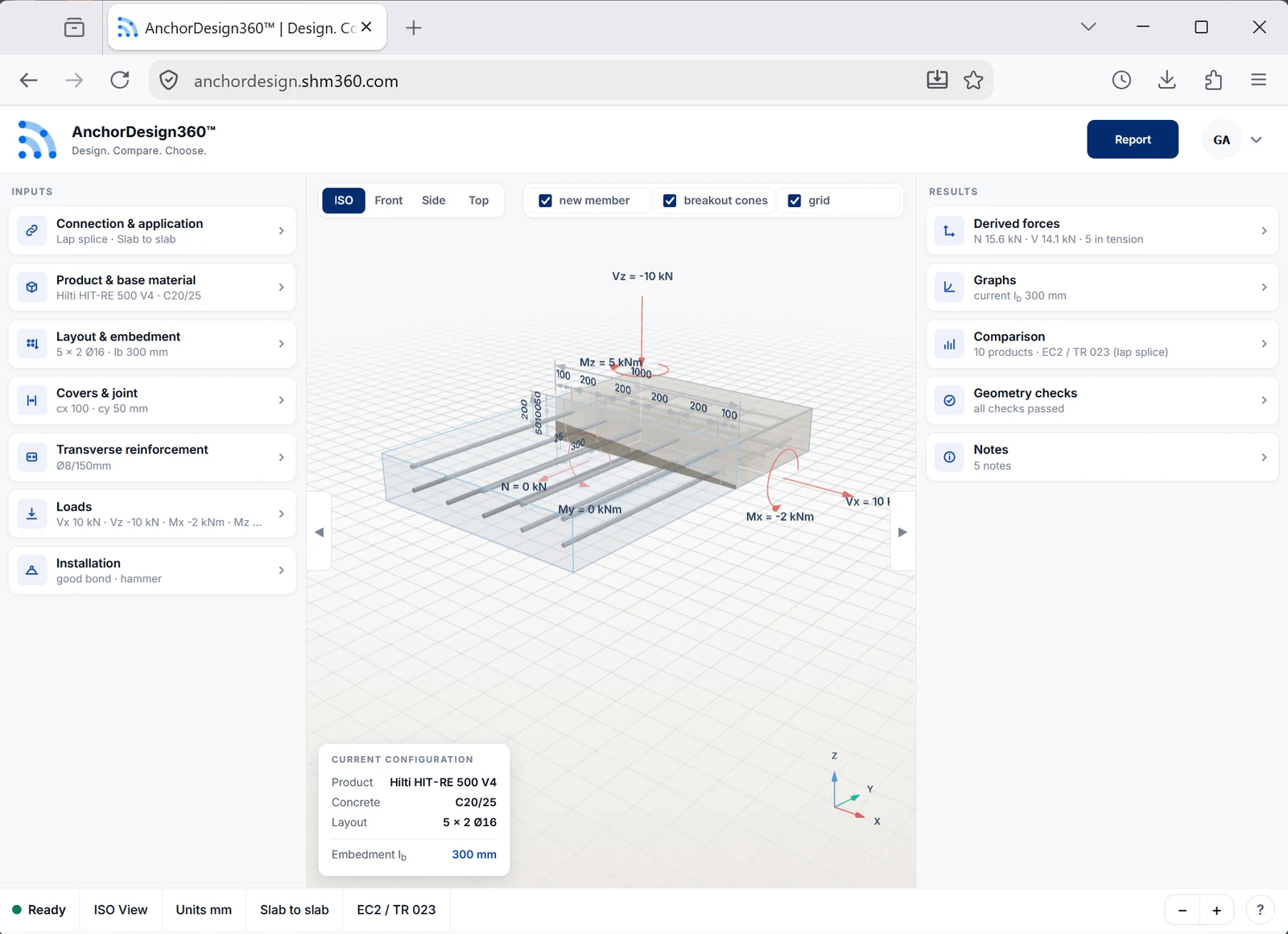Click the Report button
The image size is (1288, 934).
coord(1133,139)
